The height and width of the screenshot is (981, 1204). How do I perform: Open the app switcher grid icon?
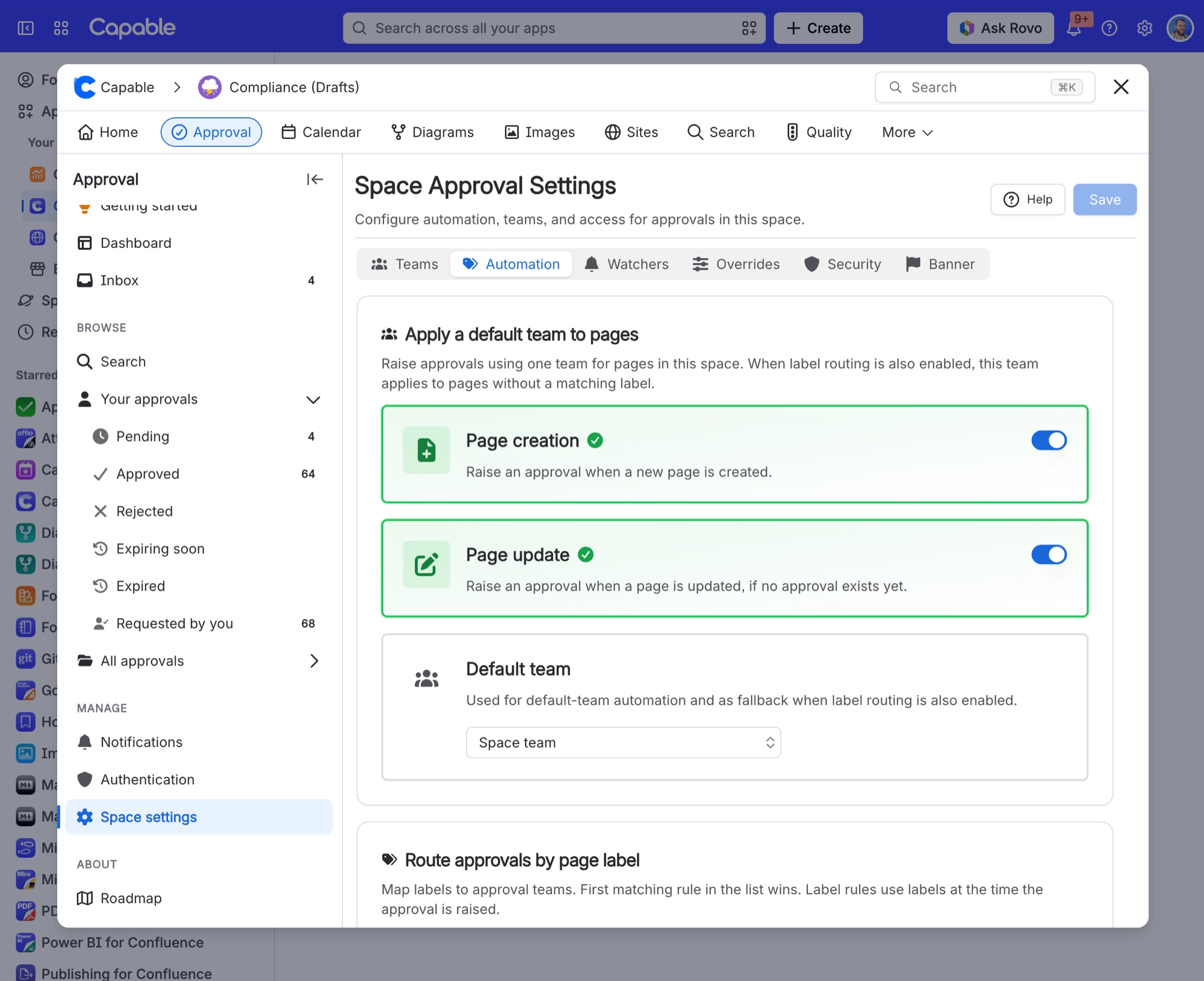[x=61, y=28]
